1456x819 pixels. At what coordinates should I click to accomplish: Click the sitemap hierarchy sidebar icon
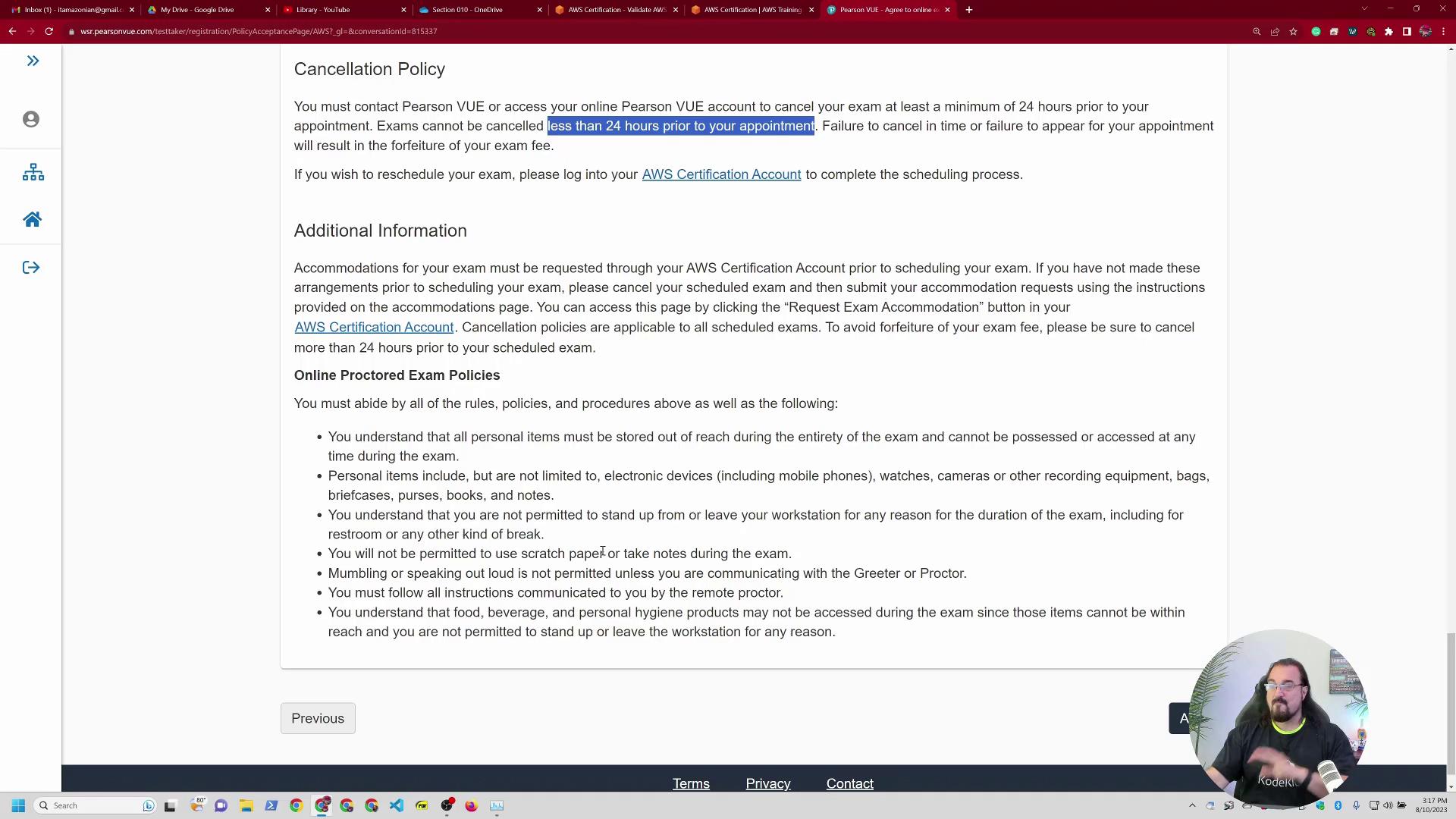33,172
